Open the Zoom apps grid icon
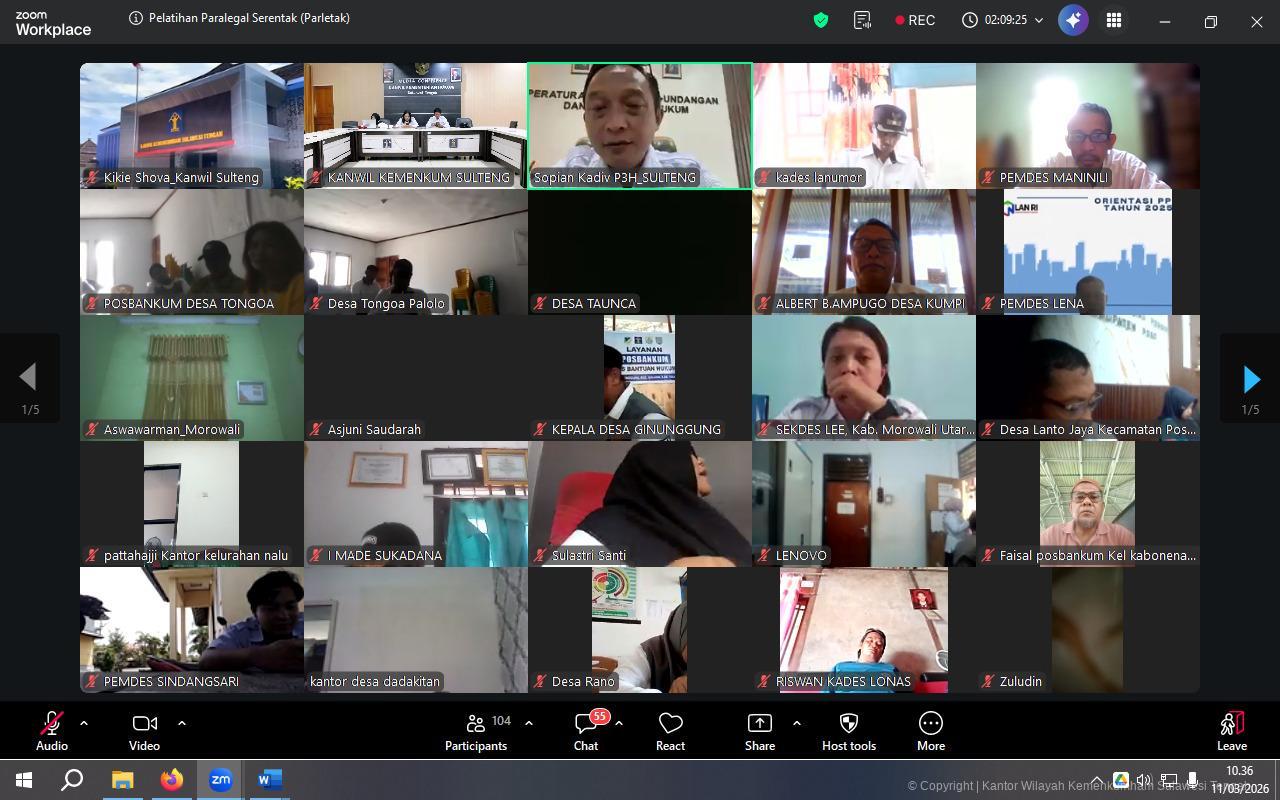The height and width of the screenshot is (800, 1280). click(x=1114, y=20)
